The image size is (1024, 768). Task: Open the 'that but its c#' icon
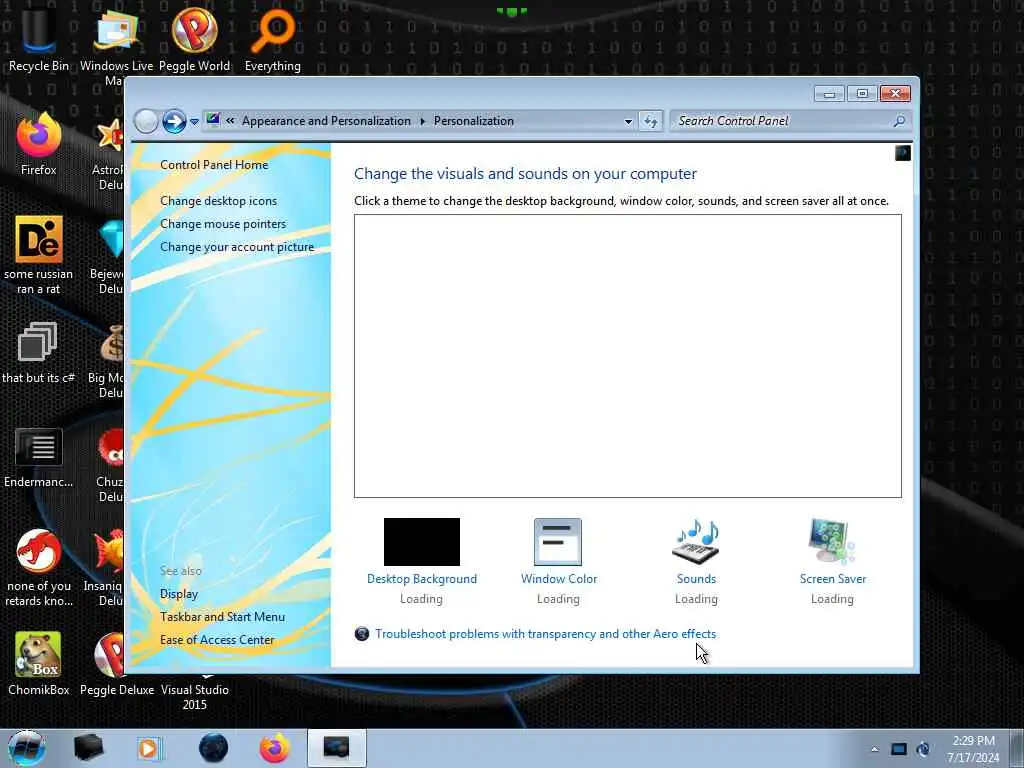pyautogui.click(x=38, y=353)
